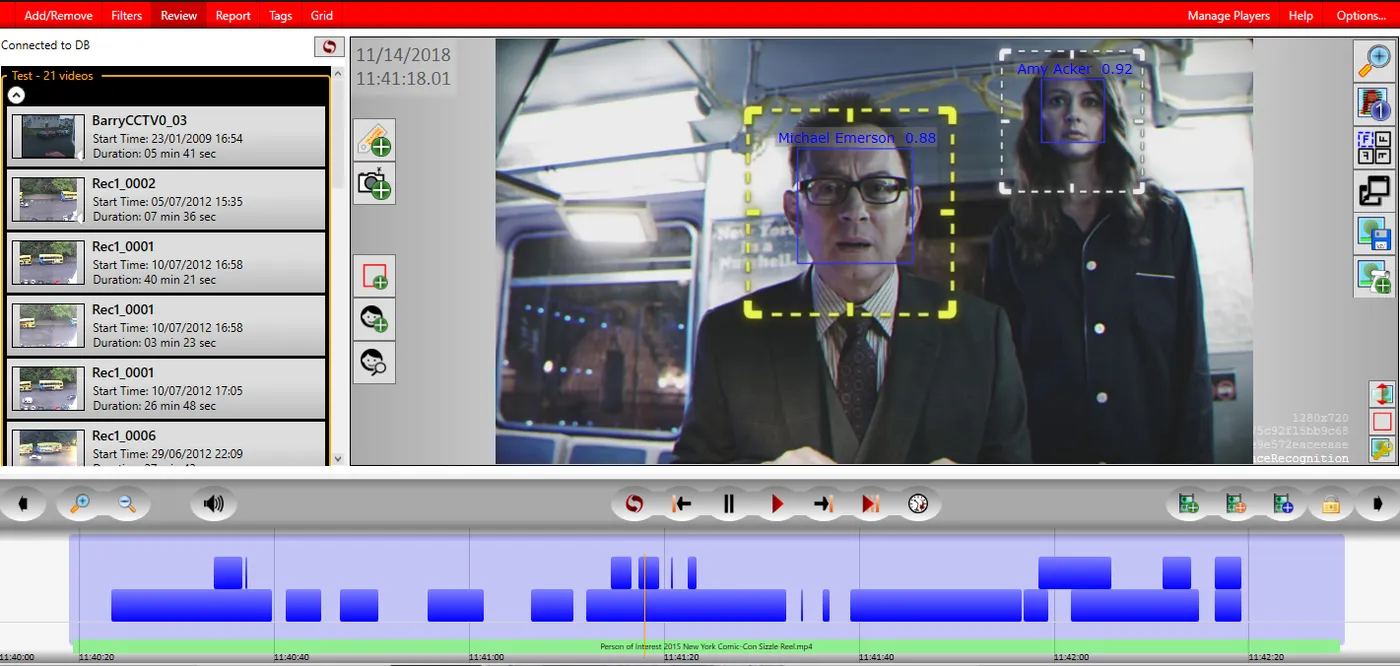Pause the video playback
This screenshot has width=1400, height=666.
click(729, 504)
